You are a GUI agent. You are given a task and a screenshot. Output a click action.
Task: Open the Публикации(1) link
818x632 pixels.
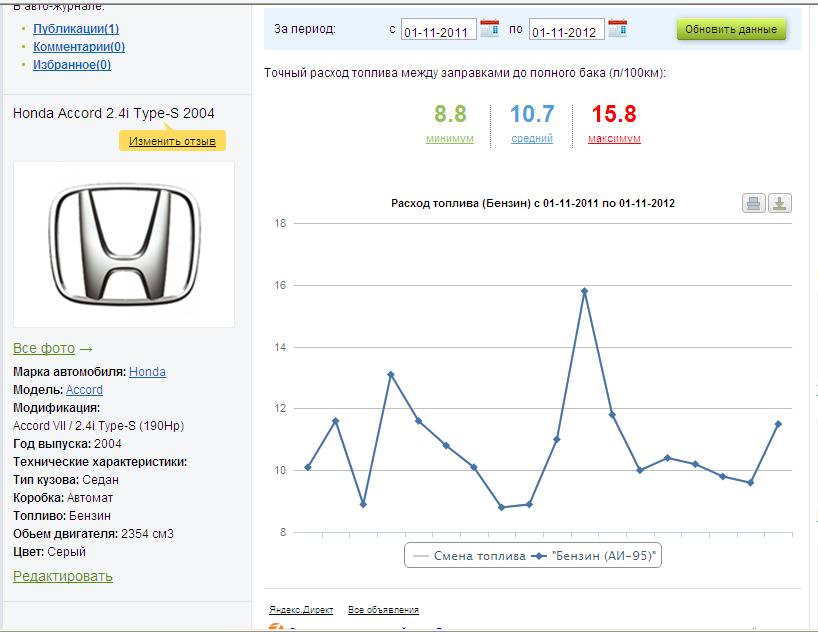76,29
